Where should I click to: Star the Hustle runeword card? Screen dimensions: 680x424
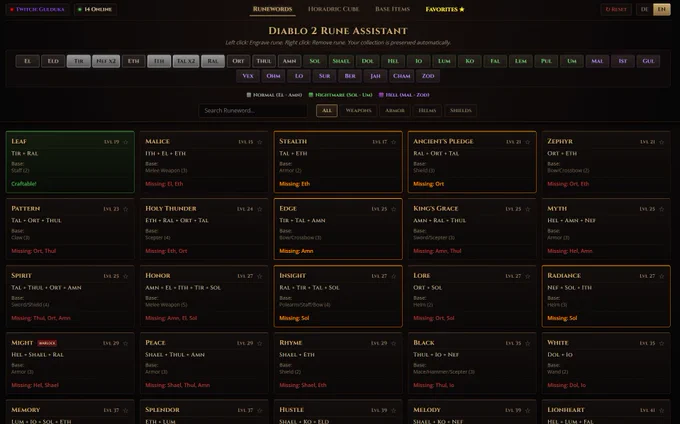pyautogui.click(x=393, y=411)
